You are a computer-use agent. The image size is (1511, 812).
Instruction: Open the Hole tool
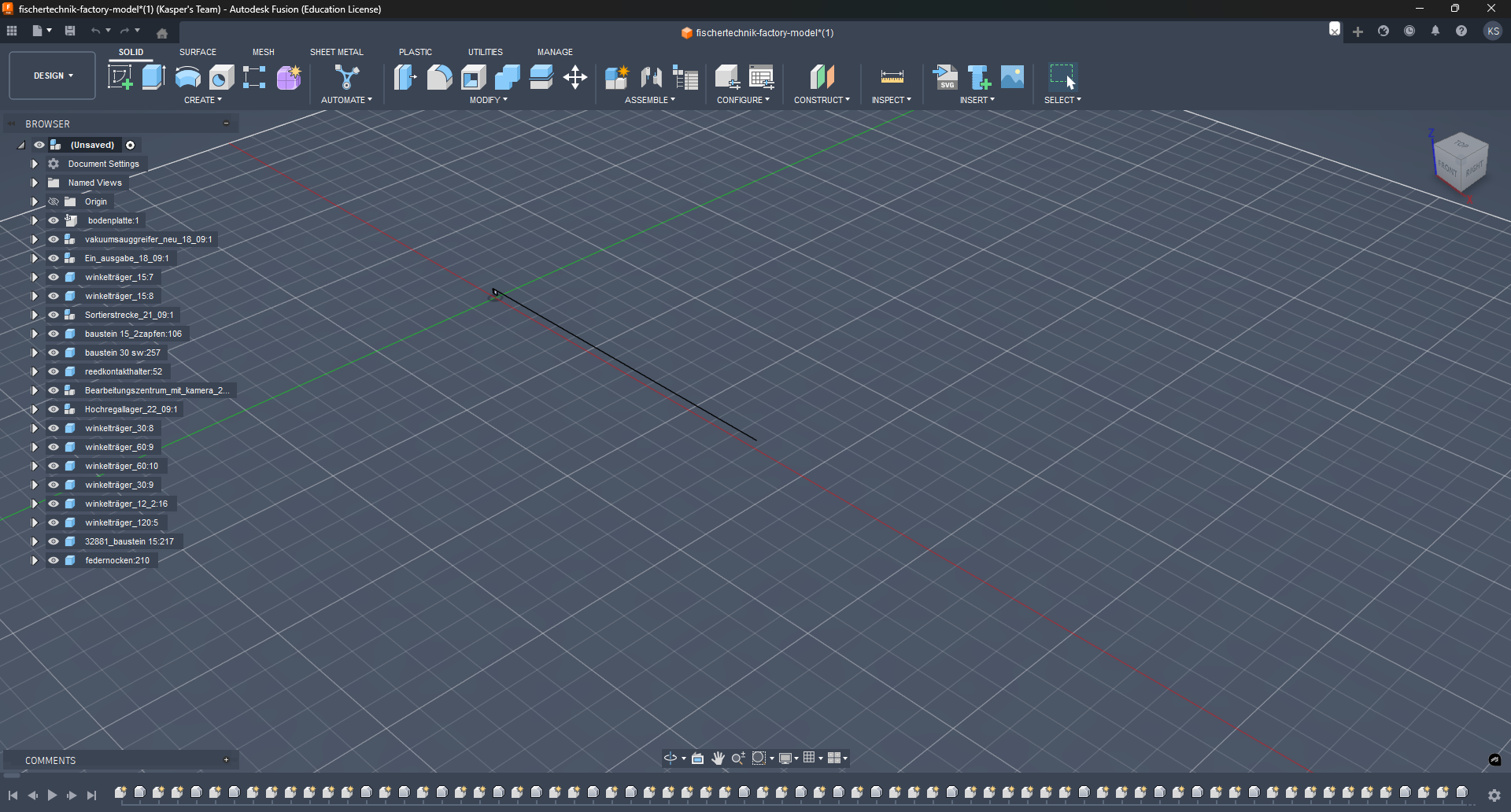click(221, 77)
